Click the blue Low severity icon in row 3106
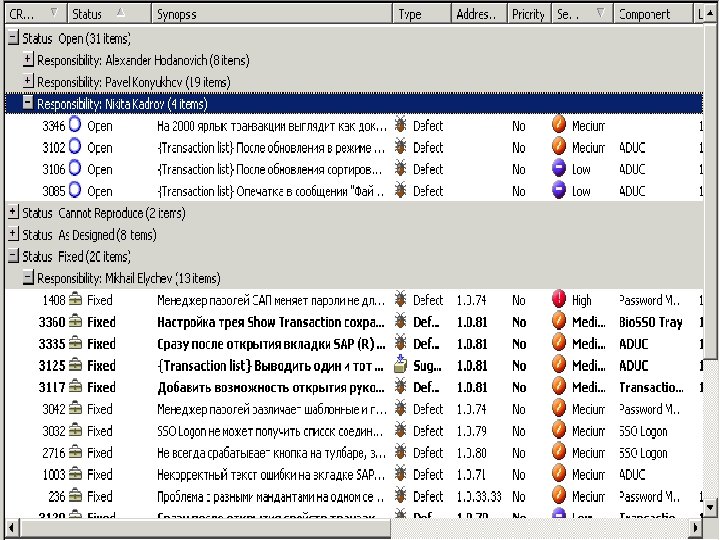The image size is (720, 540). tap(559, 169)
